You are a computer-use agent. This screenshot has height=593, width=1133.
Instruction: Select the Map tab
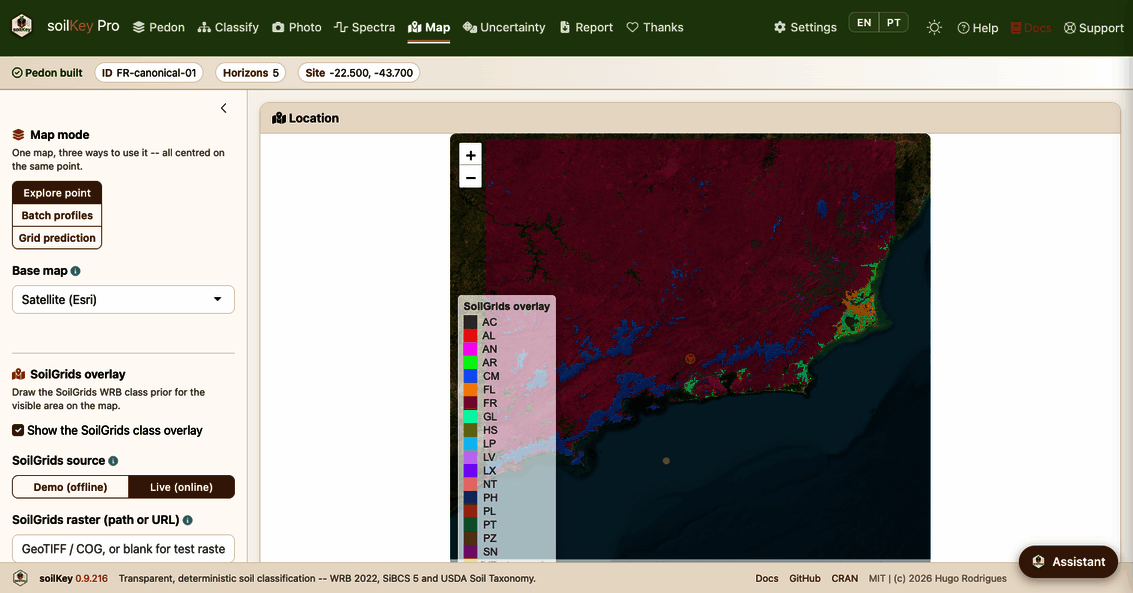tap(428, 27)
